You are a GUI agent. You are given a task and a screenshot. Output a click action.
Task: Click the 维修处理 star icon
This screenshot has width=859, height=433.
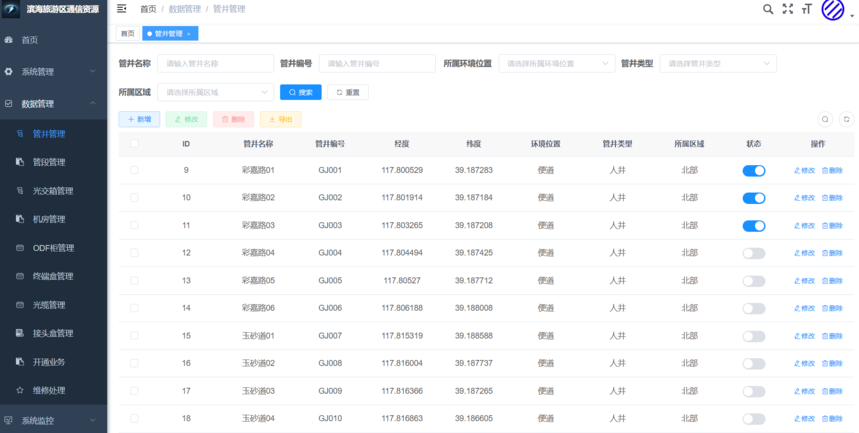click(20, 390)
